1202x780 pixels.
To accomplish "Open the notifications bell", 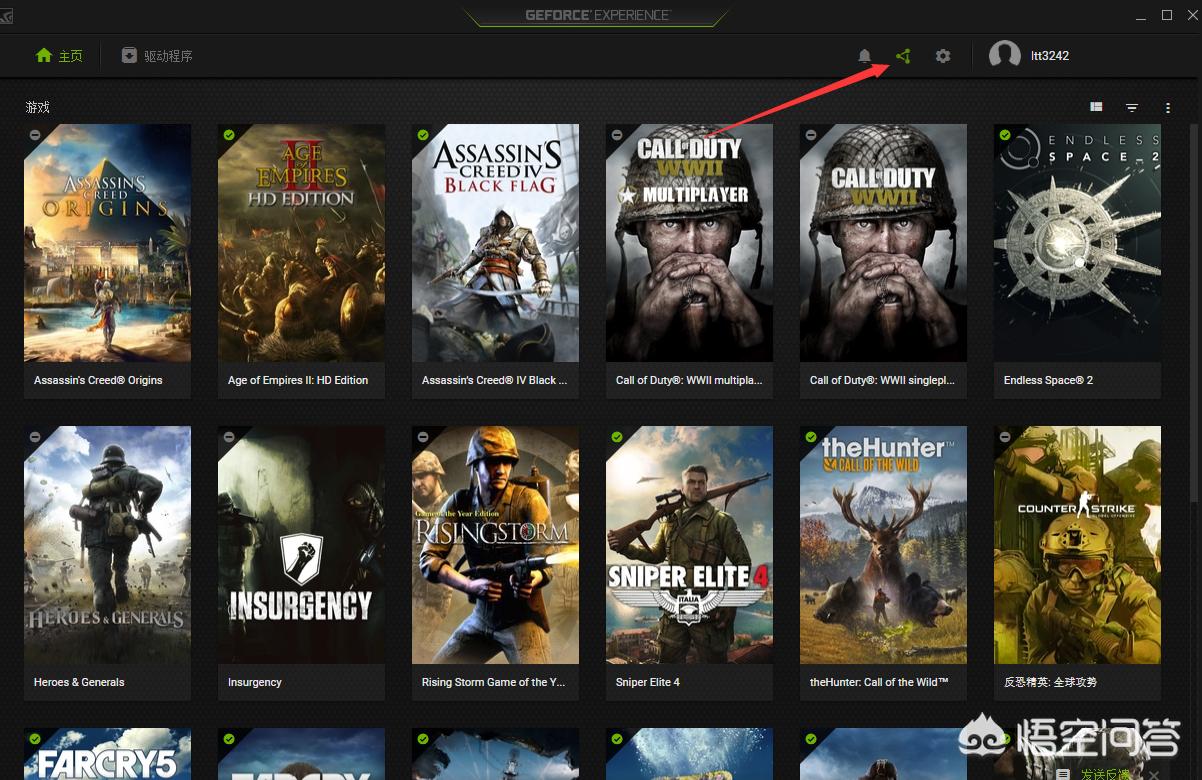I will tap(865, 56).
